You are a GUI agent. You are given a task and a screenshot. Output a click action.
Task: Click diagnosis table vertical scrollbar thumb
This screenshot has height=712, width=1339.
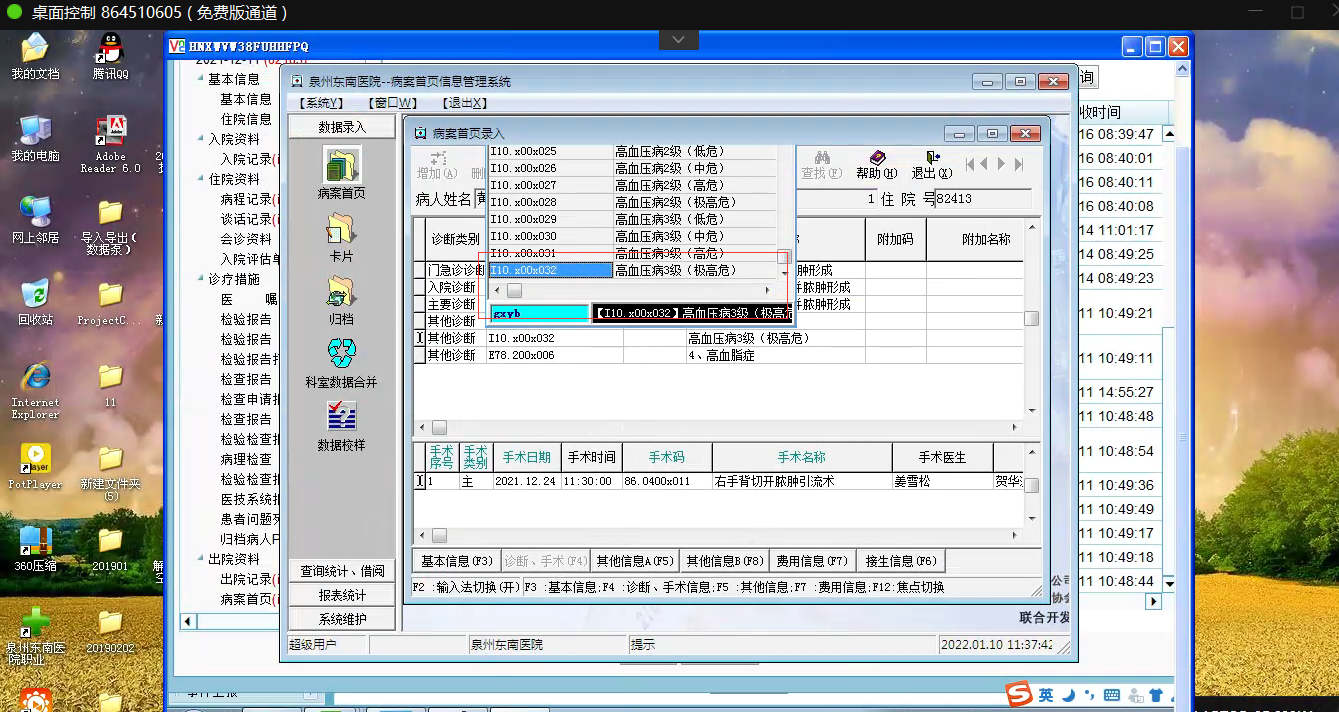1031,319
